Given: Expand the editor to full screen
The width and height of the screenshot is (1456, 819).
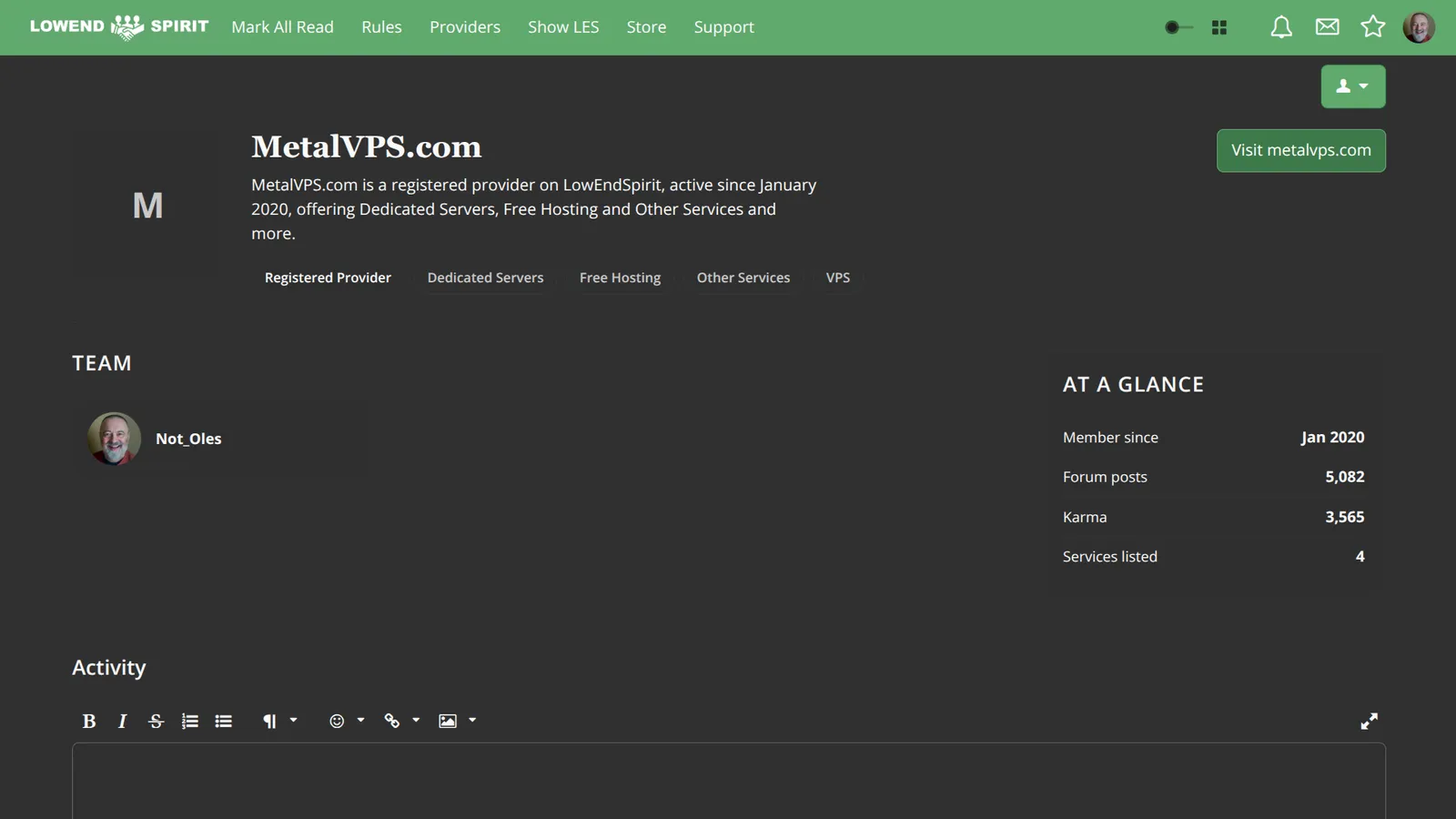Looking at the screenshot, I should [x=1369, y=721].
